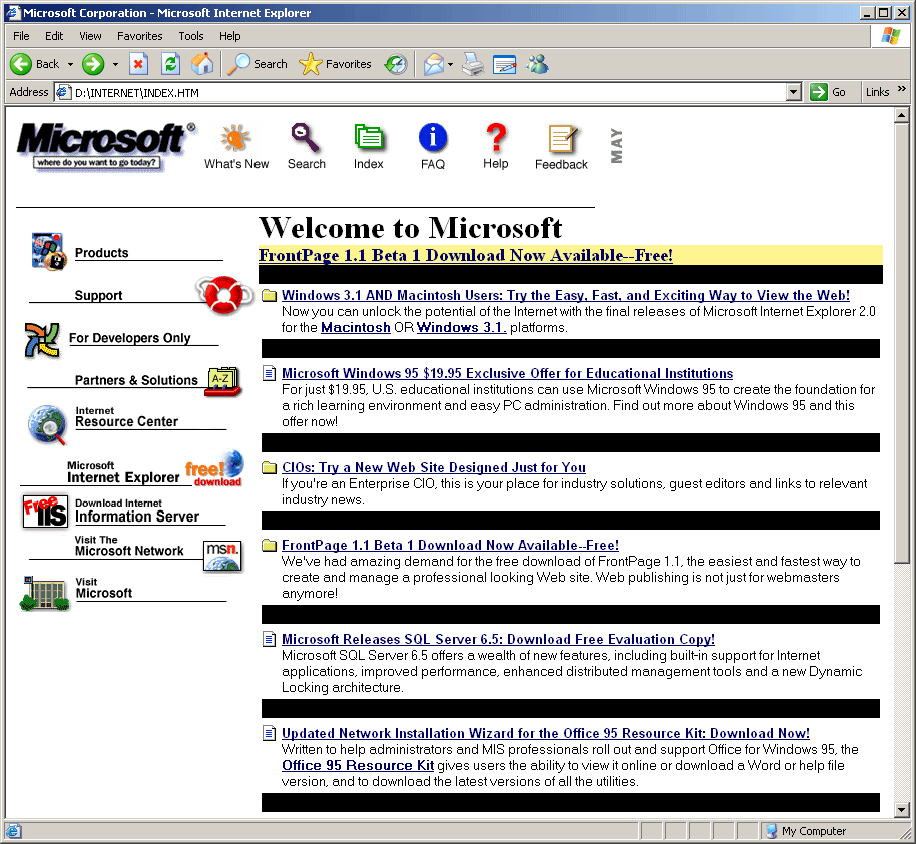Open the Index pages icon
916x844 pixels.
click(369, 137)
